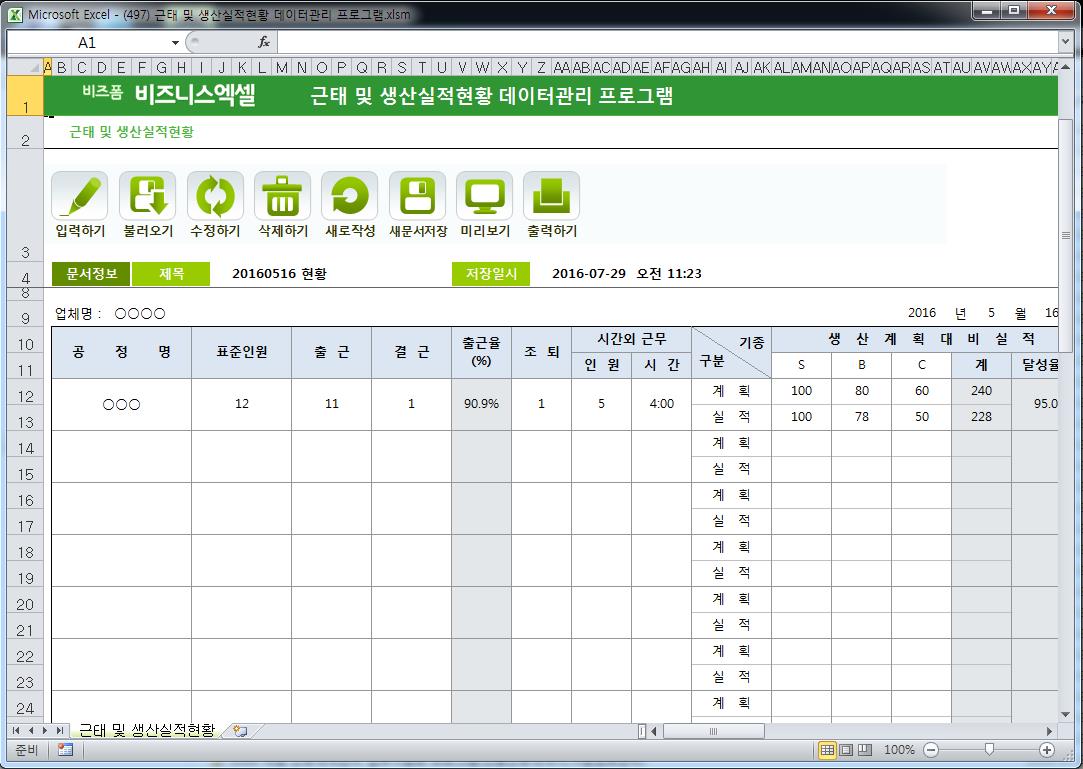Switch to Page Layout view

[846, 750]
